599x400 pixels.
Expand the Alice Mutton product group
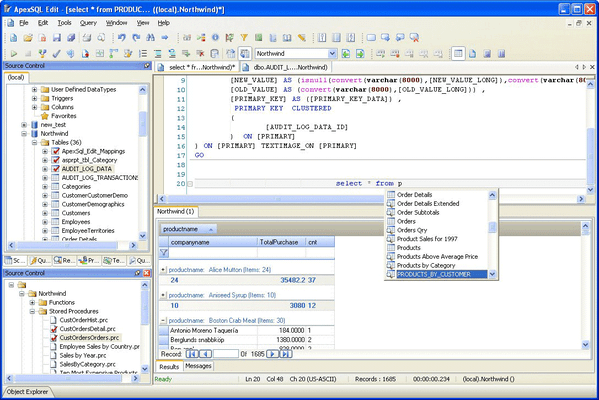point(163,270)
